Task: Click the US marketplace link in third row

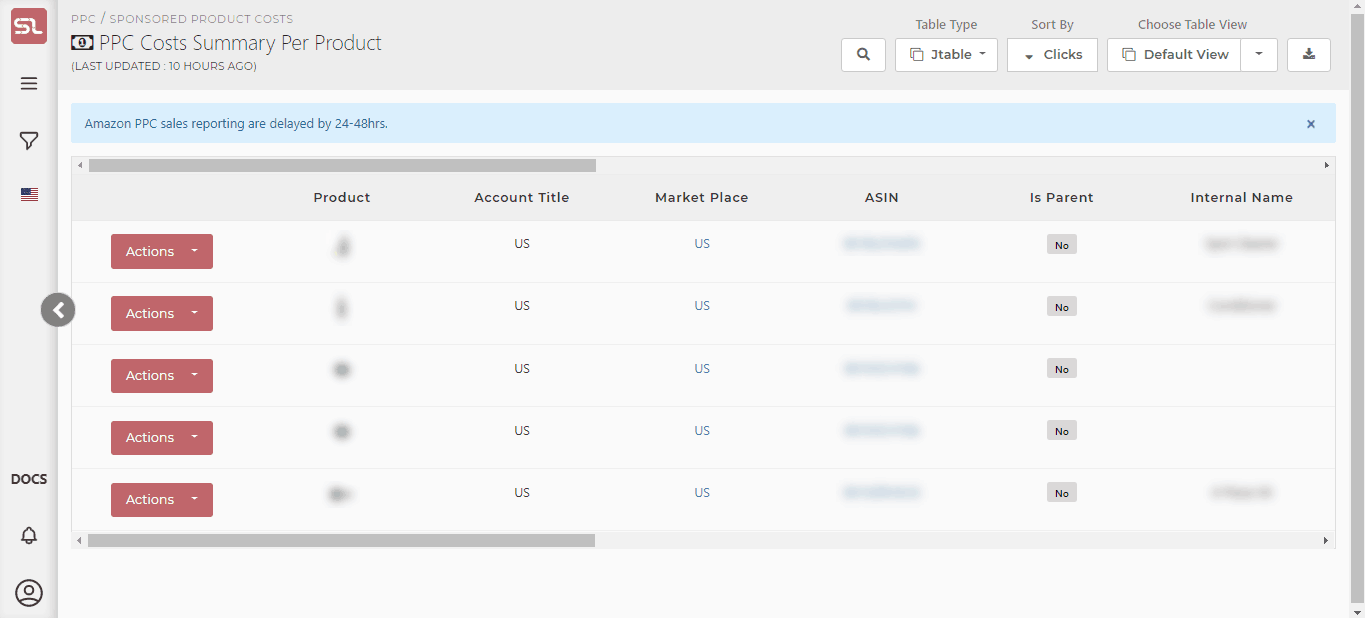Action: tap(702, 369)
